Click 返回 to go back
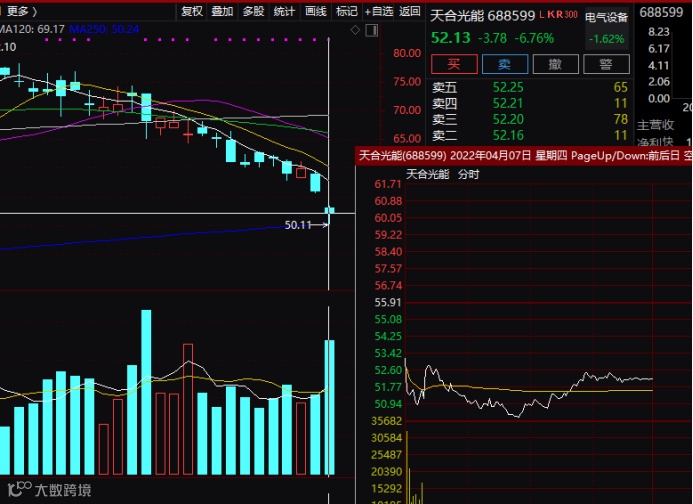693x504 pixels. (x=410, y=11)
